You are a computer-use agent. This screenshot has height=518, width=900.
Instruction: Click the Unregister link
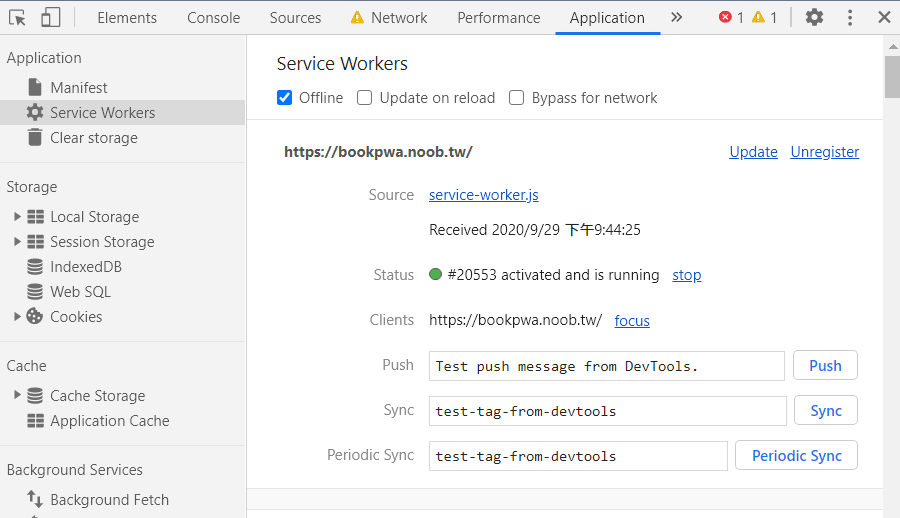(x=824, y=152)
